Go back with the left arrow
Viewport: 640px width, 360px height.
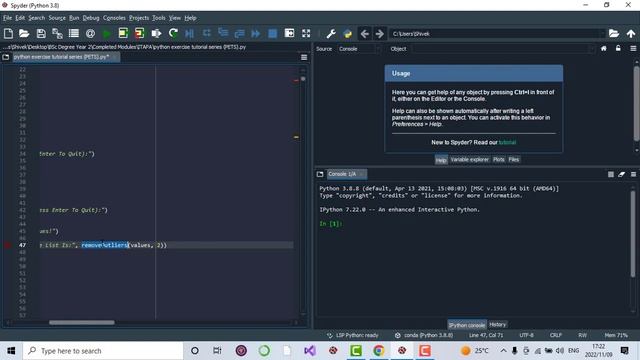pyautogui.click(x=365, y=33)
